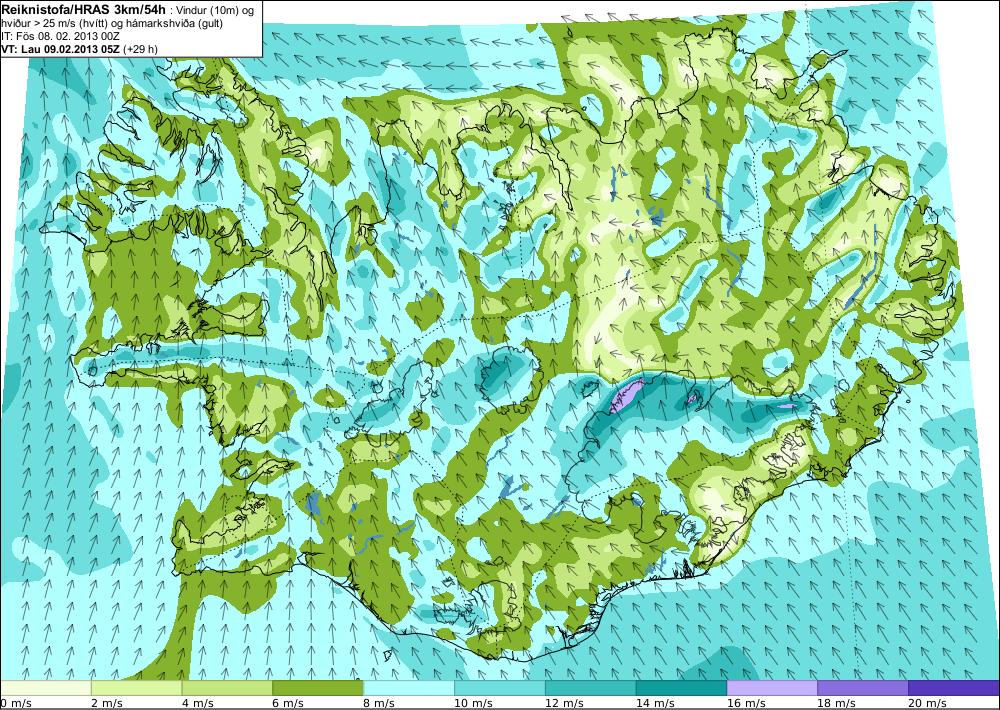
Task: Click the "18 m/s" legend label
Action: (836, 703)
